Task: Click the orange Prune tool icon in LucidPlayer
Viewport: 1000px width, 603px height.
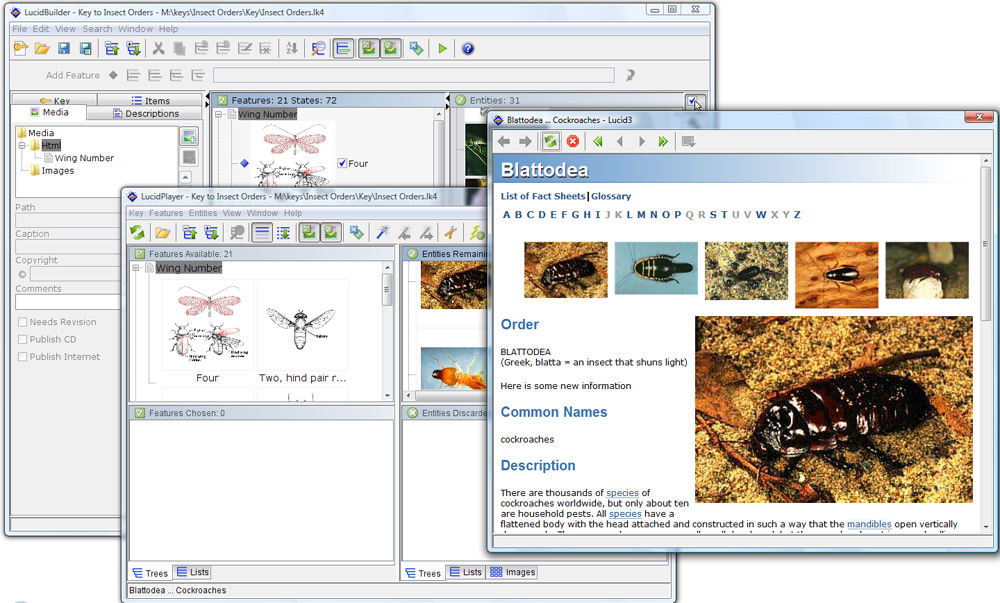Action: [451, 233]
